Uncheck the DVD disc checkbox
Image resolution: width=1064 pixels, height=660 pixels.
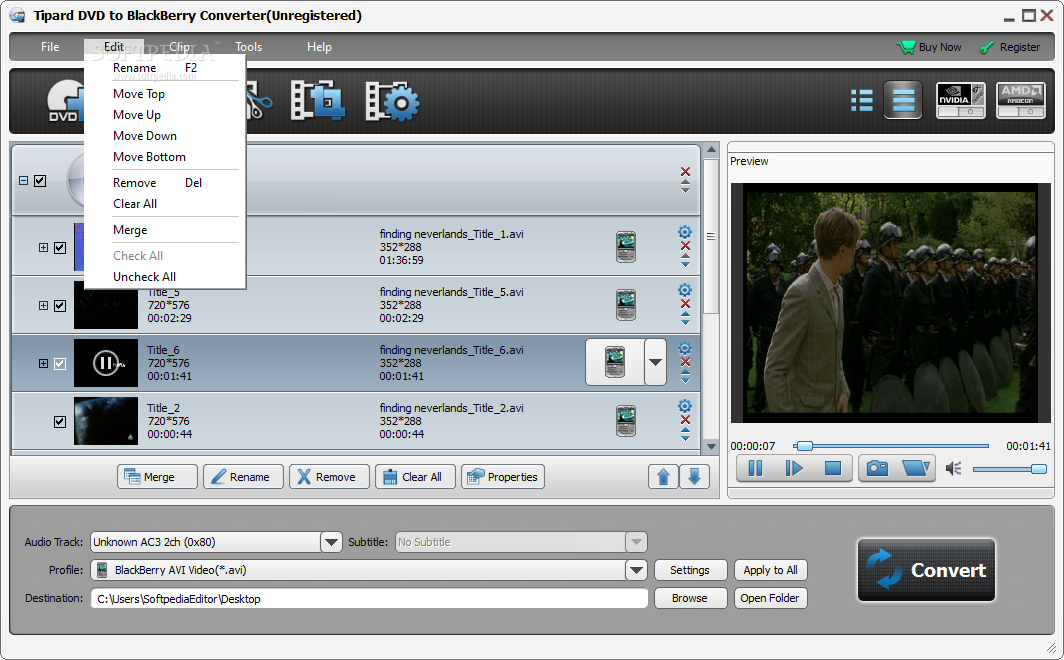[x=40, y=180]
